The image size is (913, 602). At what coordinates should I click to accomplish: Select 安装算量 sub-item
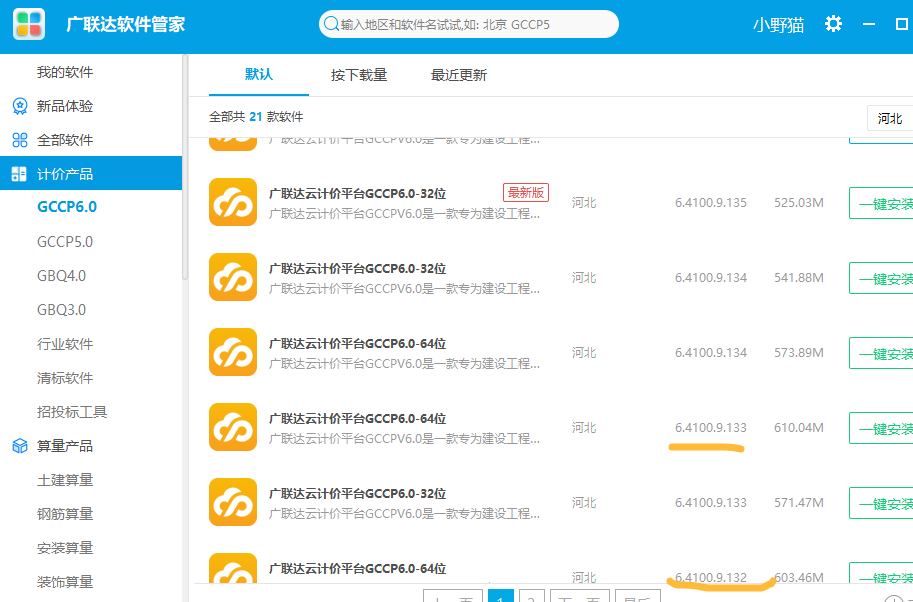click(x=65, y=548)
